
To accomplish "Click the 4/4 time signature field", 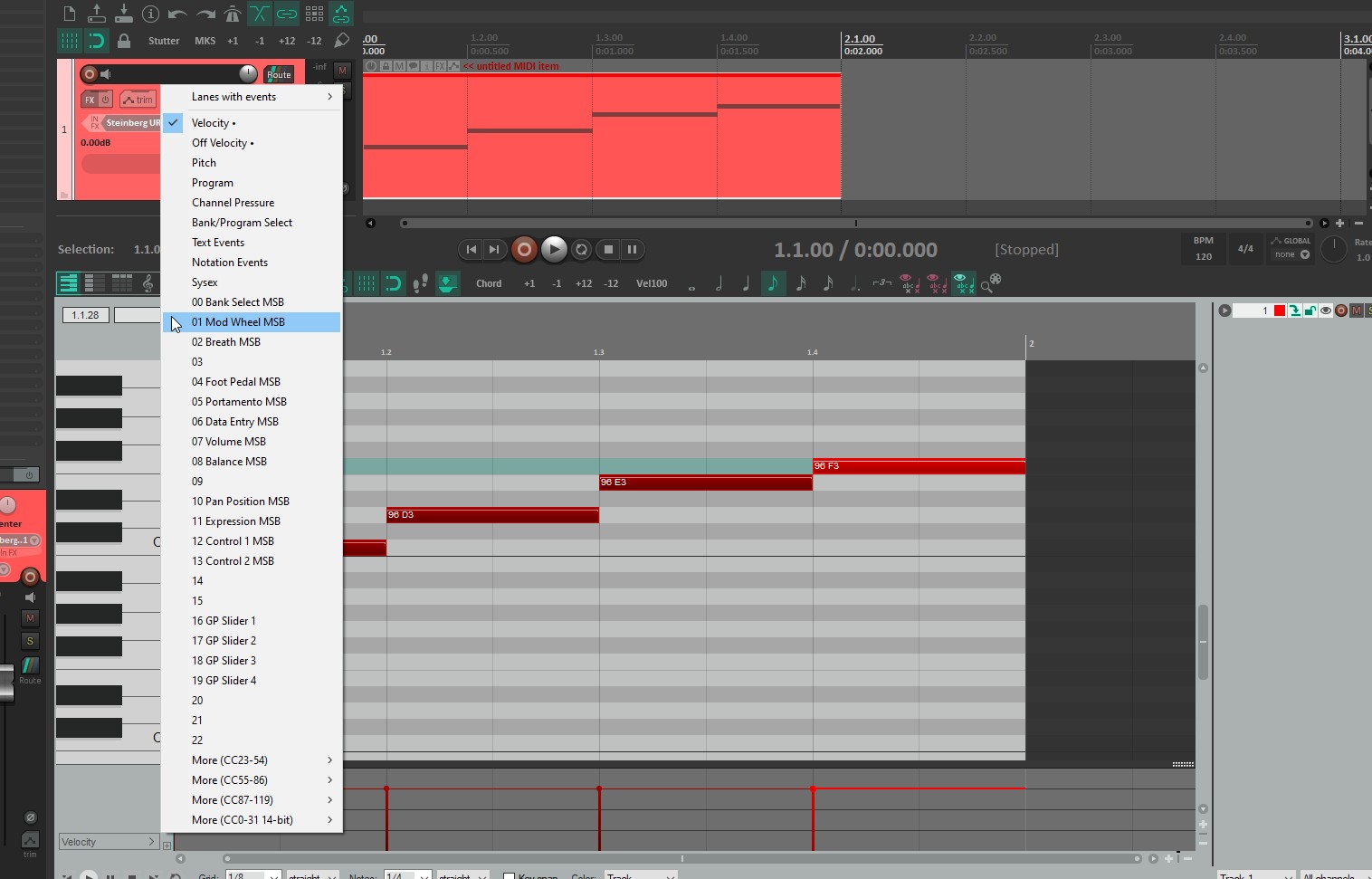I will pyautogui.click(x=1245, y=249).
